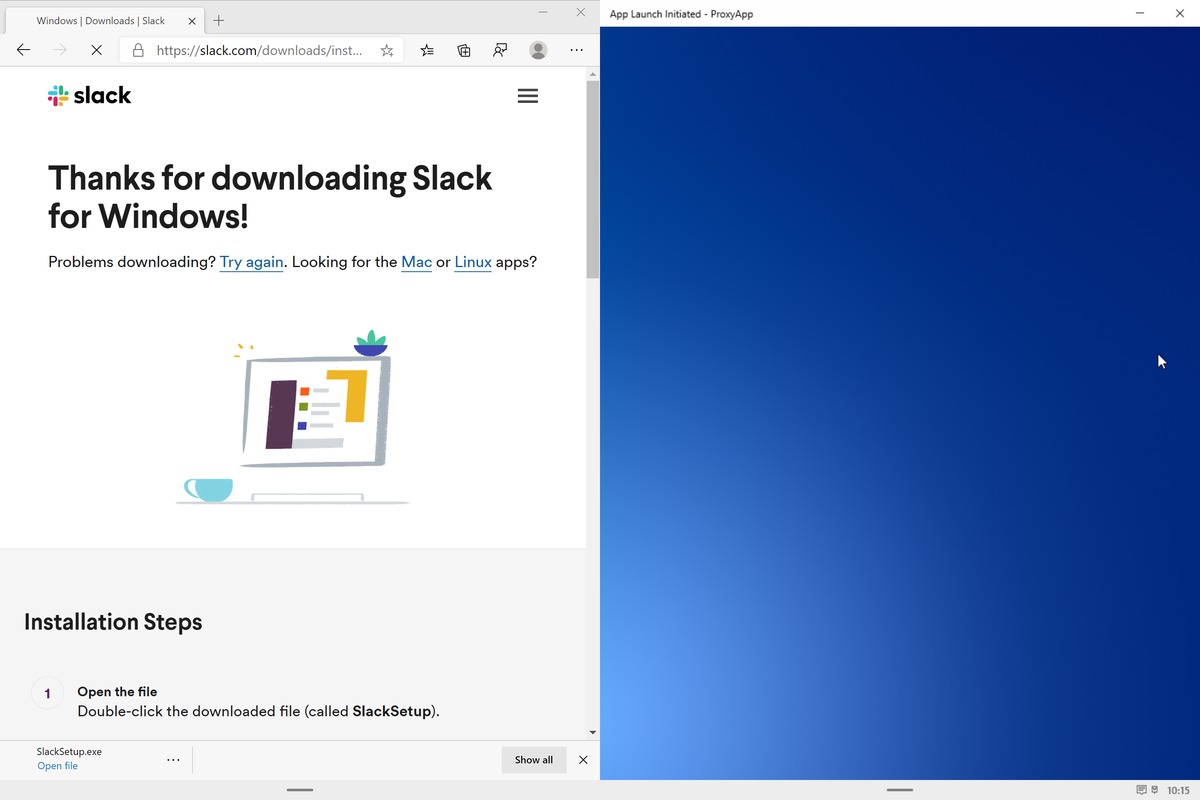The width and height of the screenshot is (1200, 800).
Task: Click the Installation Steps heading
Action: pyautogui.click(x=113, y=622)
